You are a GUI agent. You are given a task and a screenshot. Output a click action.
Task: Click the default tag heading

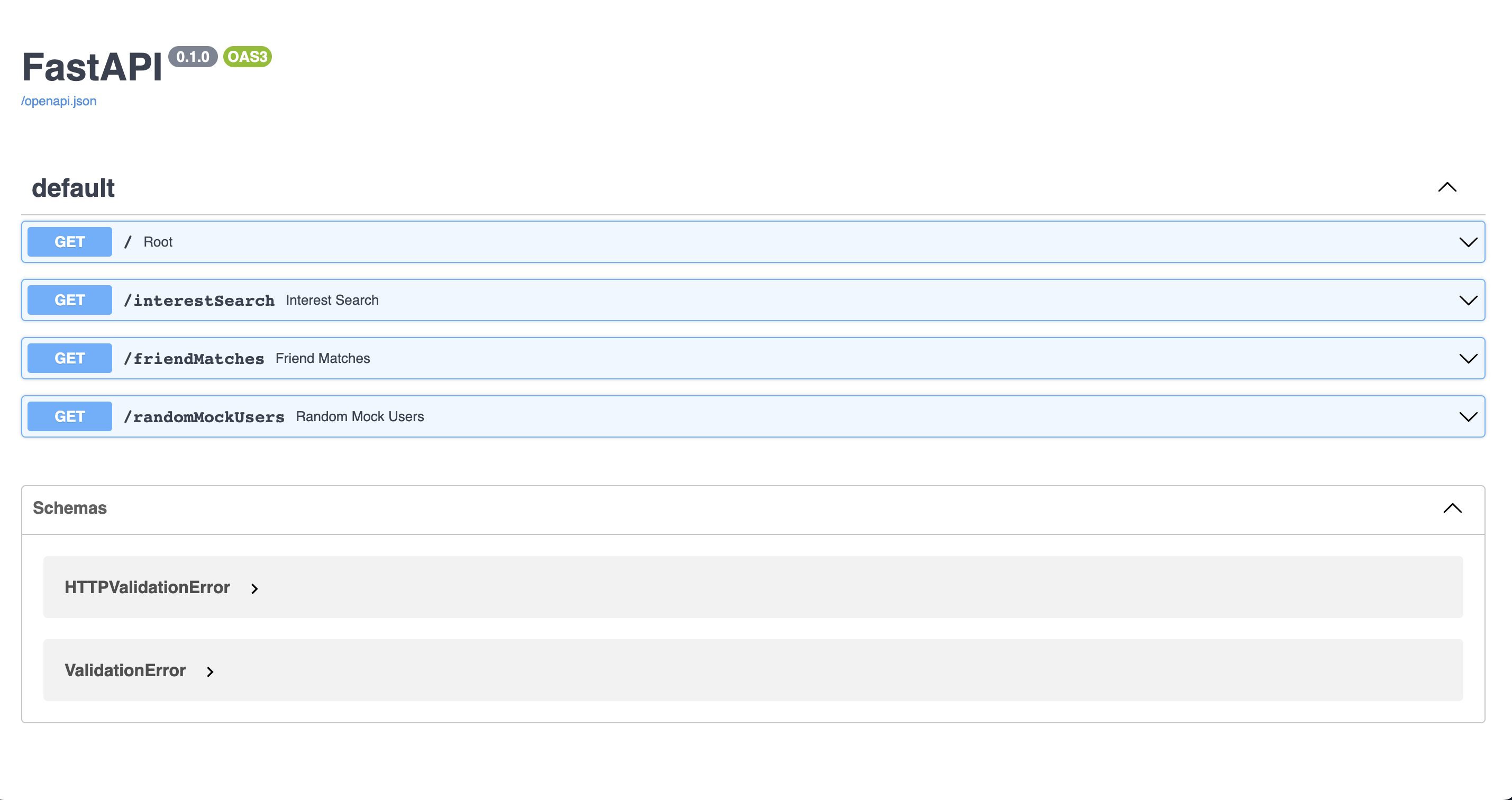coord(74,188)
